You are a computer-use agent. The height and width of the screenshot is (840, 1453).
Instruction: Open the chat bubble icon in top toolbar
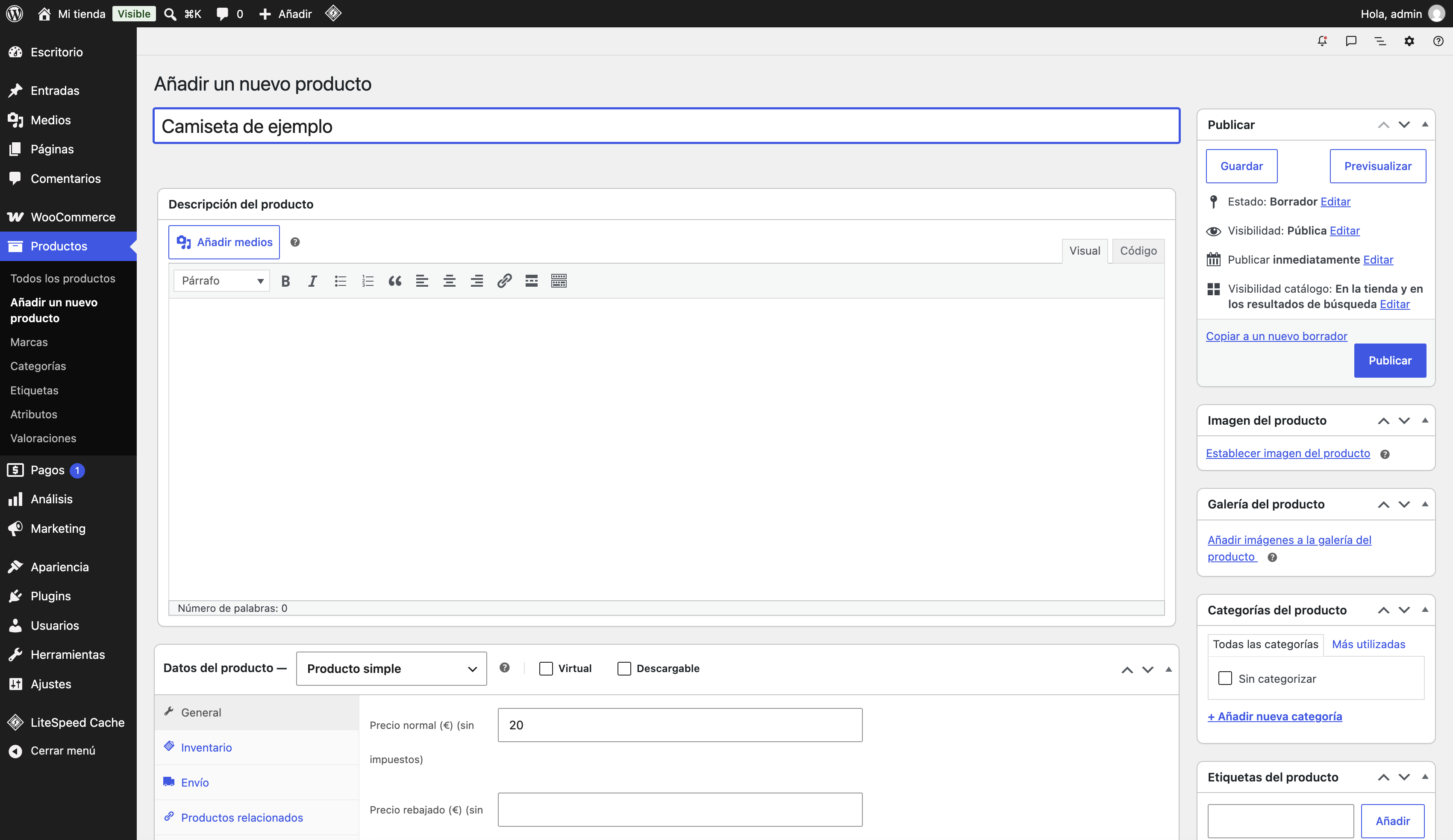click(x=1351, y=41)
